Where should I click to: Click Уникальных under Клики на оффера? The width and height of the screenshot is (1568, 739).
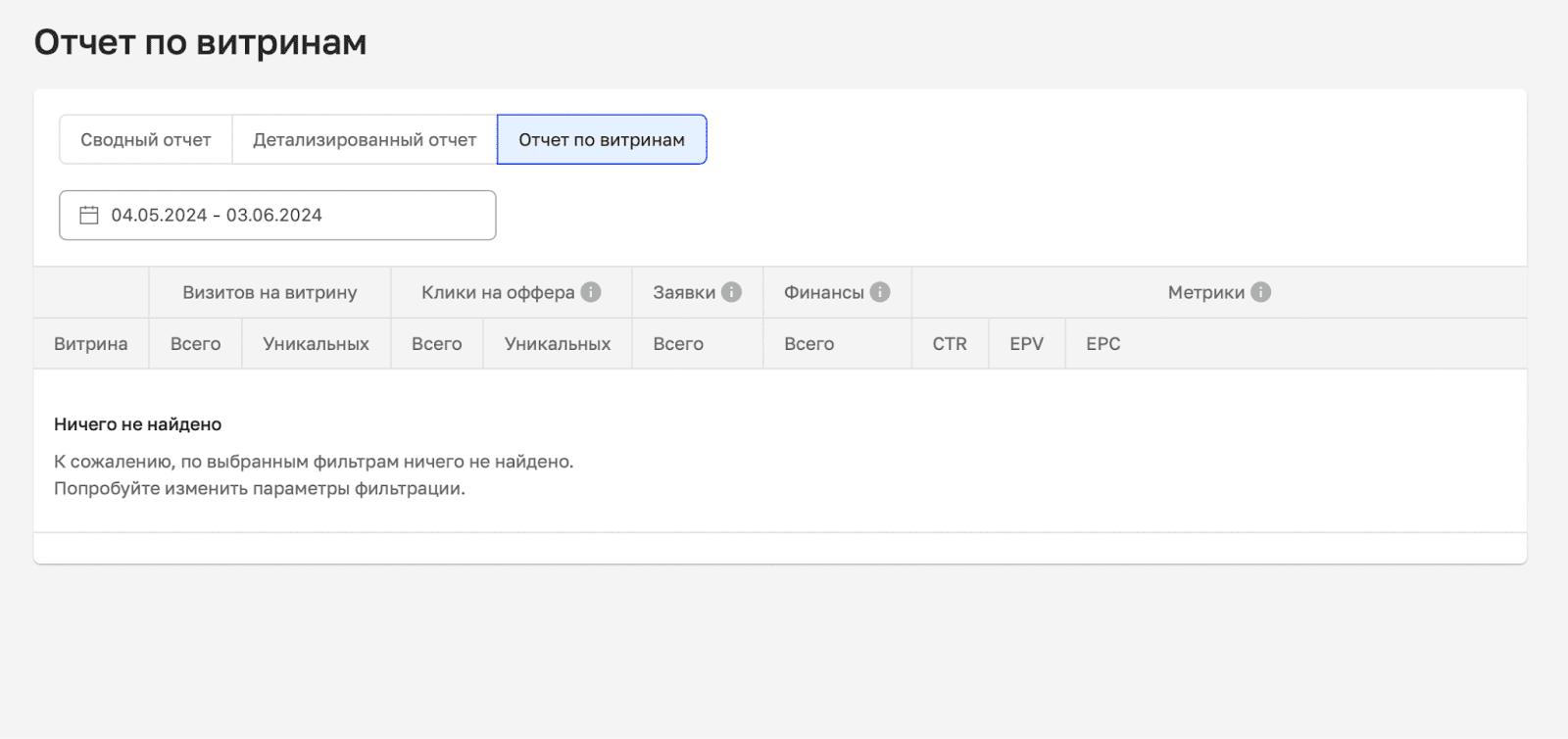[x=557, y=344]
